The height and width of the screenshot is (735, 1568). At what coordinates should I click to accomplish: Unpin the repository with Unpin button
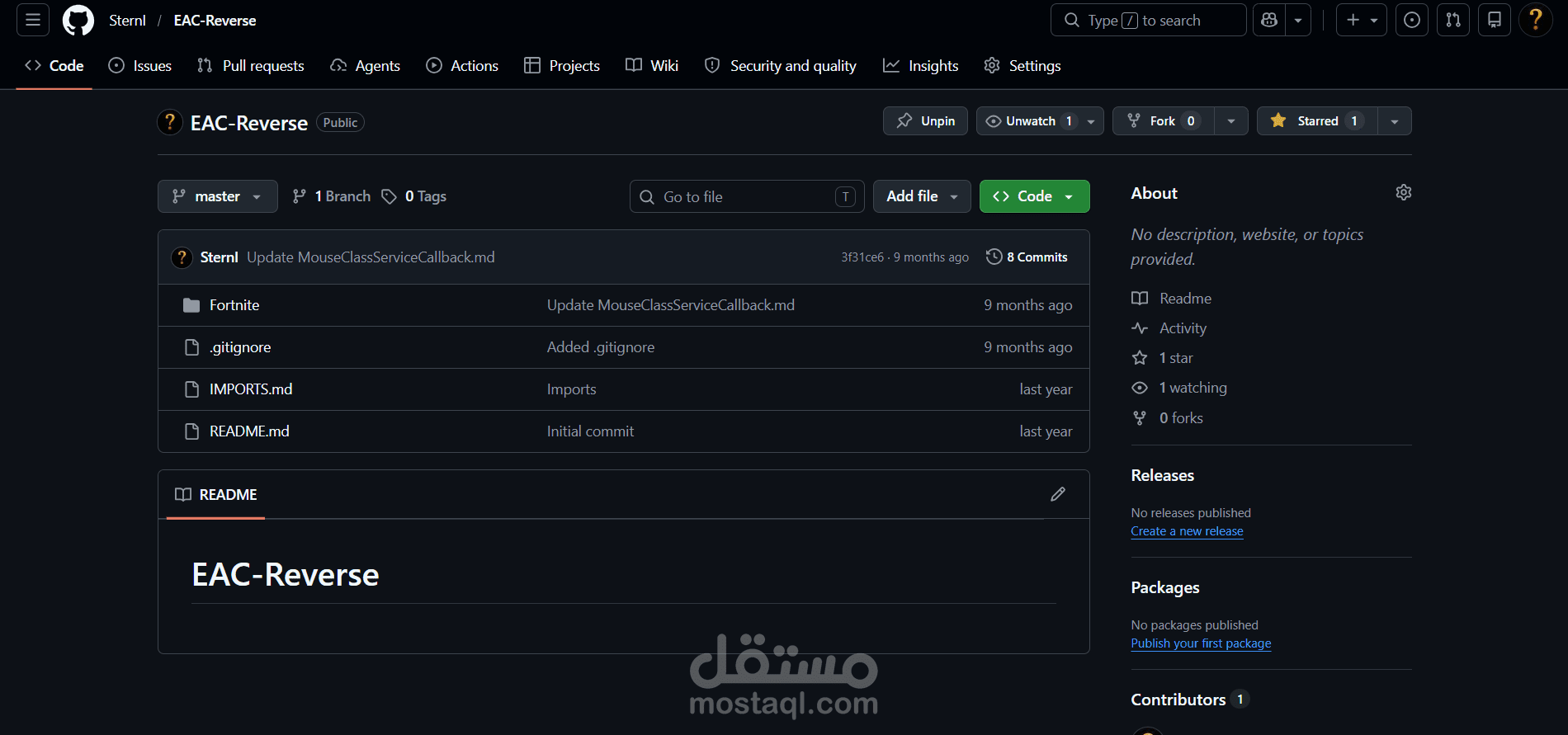(x=925, y=121)
